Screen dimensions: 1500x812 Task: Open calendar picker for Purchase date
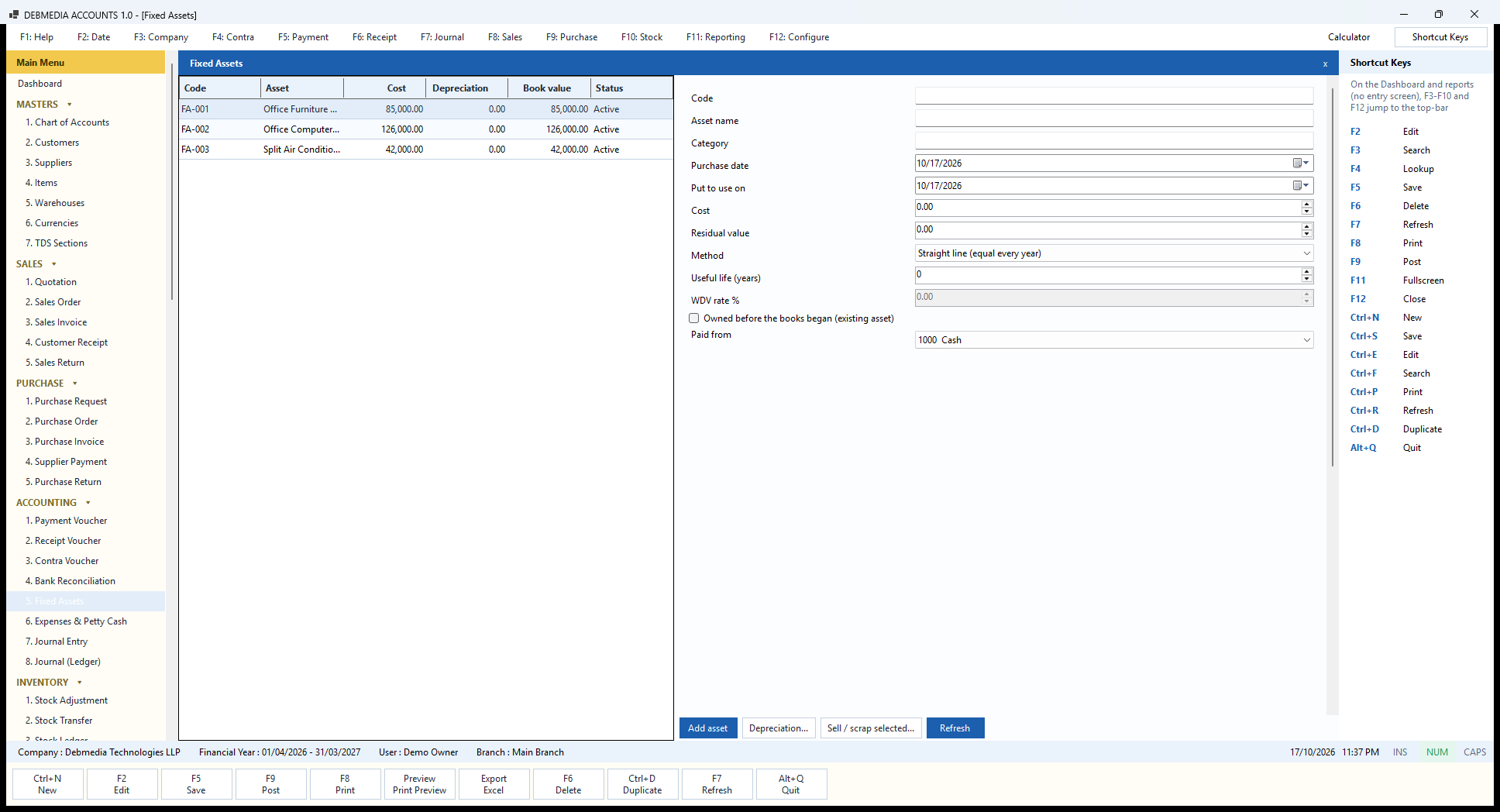tap(1301, 163)
